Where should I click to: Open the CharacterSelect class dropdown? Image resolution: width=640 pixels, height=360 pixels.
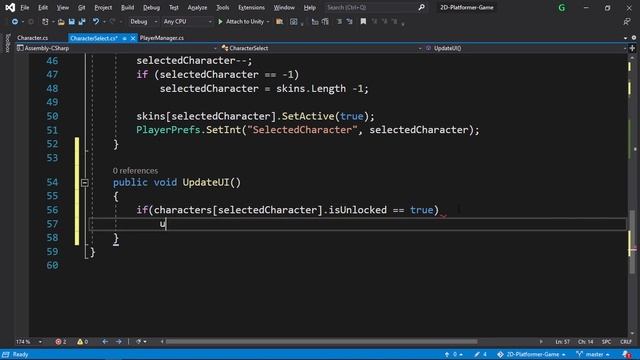pyautogui.click(x=321, y=48)
